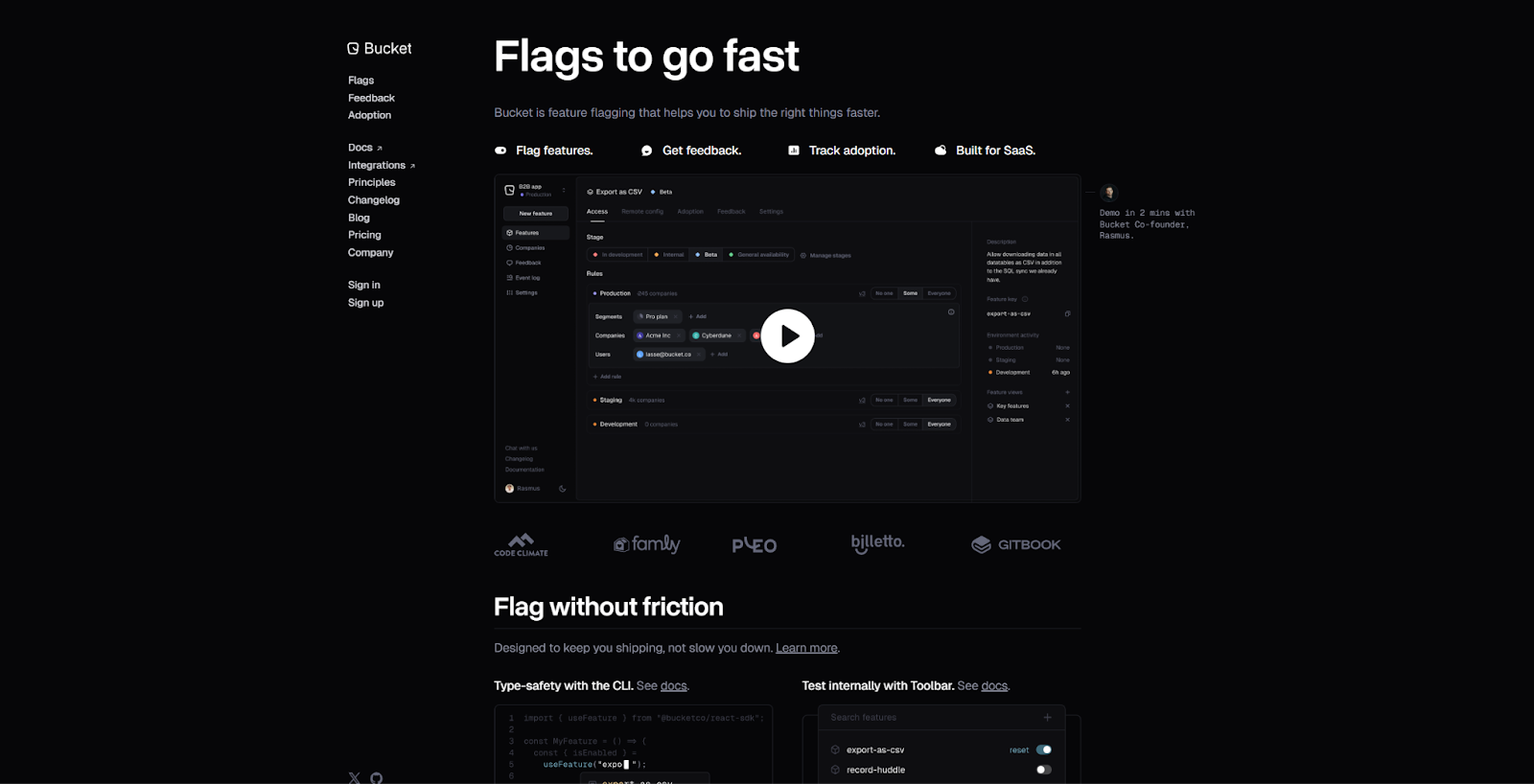Image resolution: width=1534 pixels, height=784 pixels.
Task: Click the Bucket logo in the sidebar
Action: [x=380, y=48]
